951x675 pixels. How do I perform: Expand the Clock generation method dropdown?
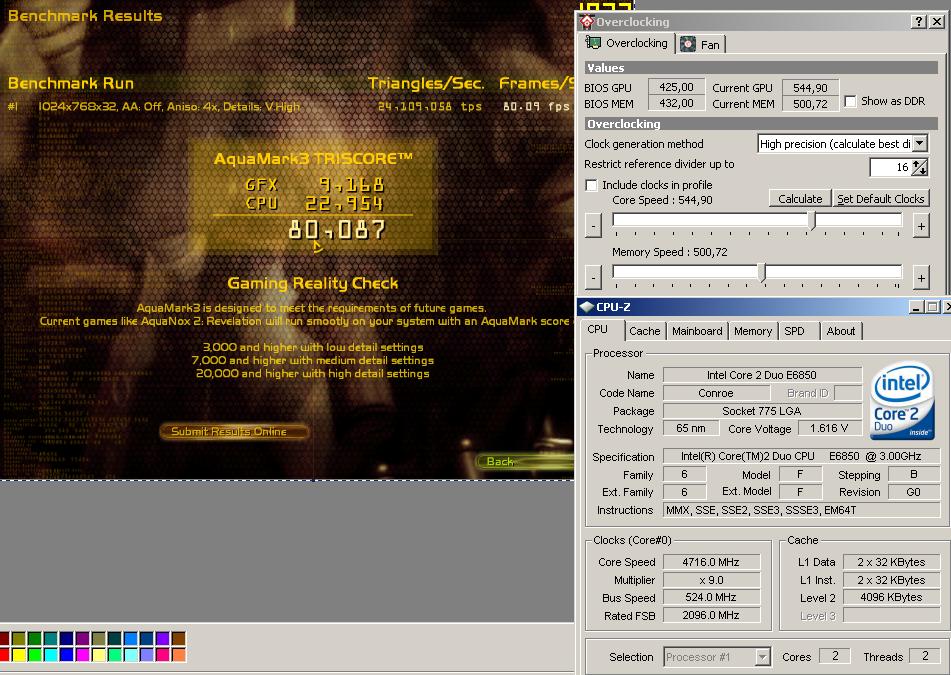pyautogui.click(x=920, y=144)
